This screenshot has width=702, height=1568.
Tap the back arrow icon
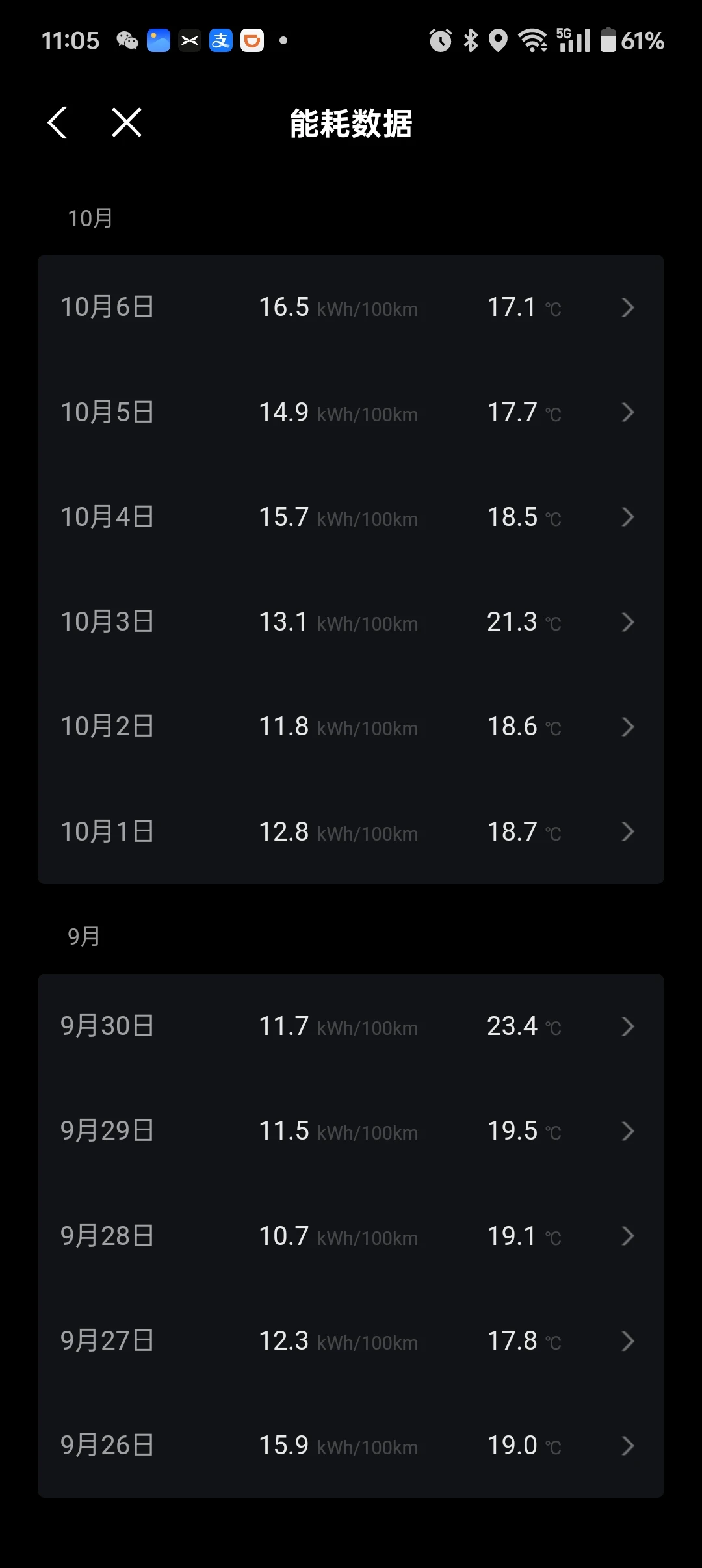point(58,123)
